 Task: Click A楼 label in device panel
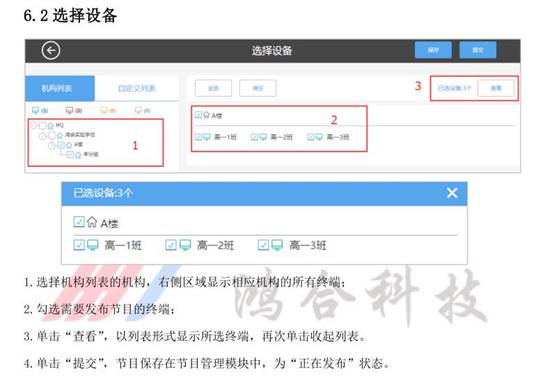click(217, 116)
